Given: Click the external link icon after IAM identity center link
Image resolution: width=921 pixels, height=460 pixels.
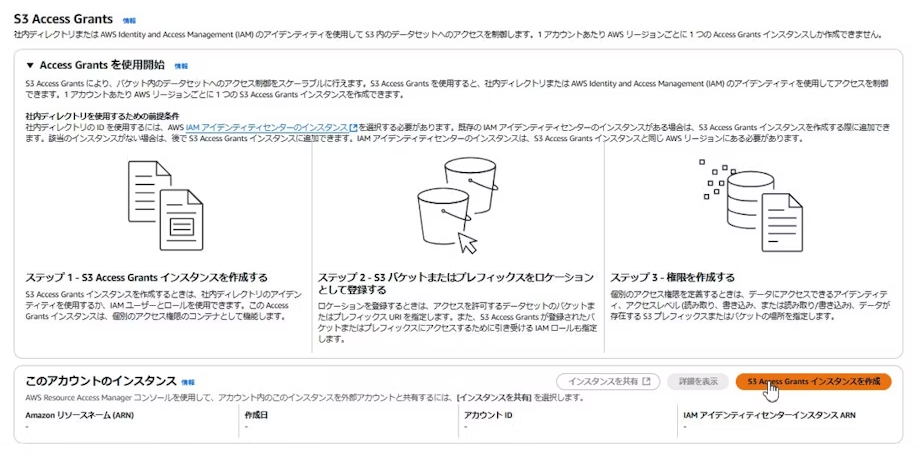Looking at the screenshot, I should pyautogui.click(x=354, y=127).
